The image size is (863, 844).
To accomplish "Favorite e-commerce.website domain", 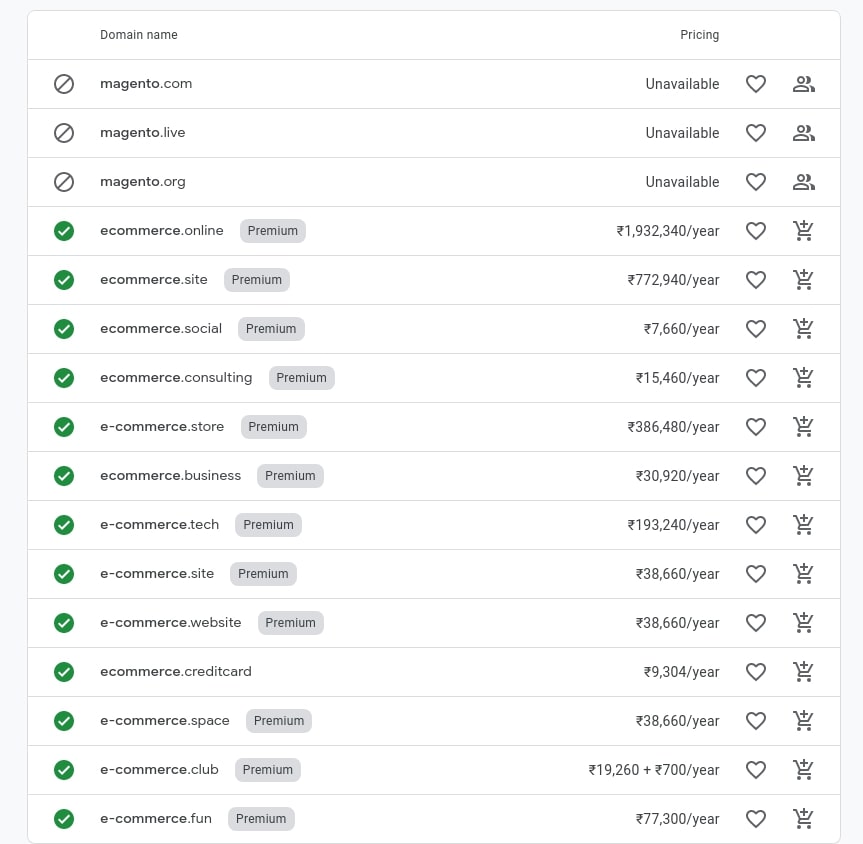I will pos(756,623).
